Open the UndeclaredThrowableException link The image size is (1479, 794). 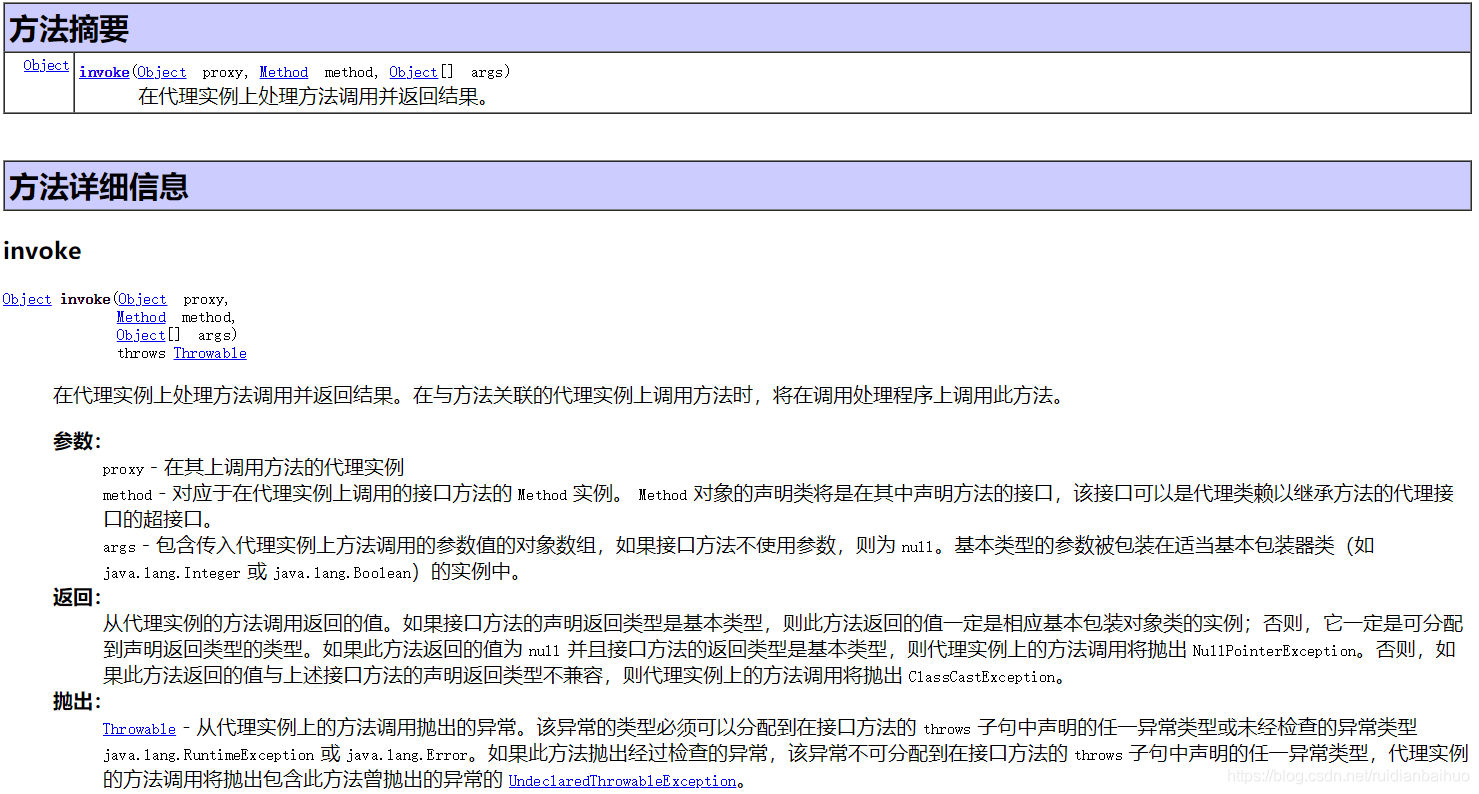tap(622, 781)
